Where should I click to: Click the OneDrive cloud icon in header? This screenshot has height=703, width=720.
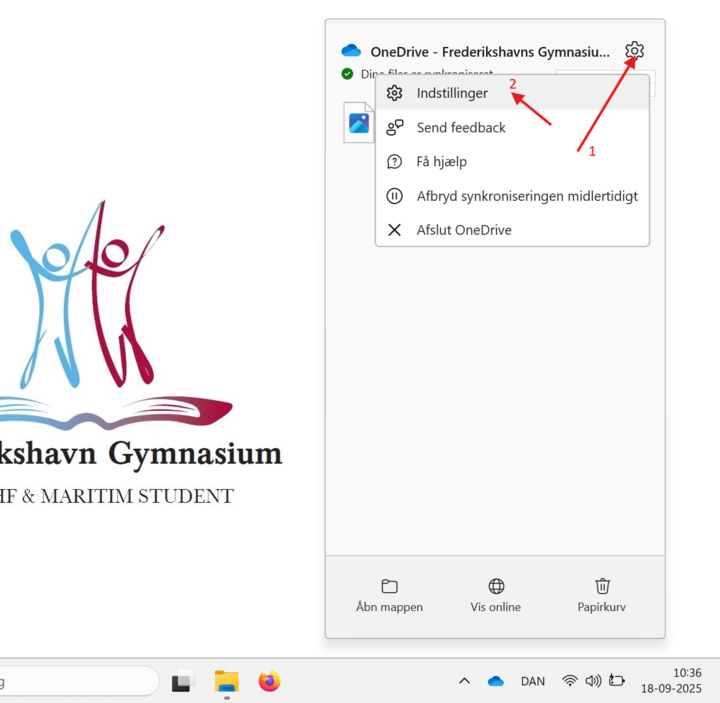[x=350, y=51]
